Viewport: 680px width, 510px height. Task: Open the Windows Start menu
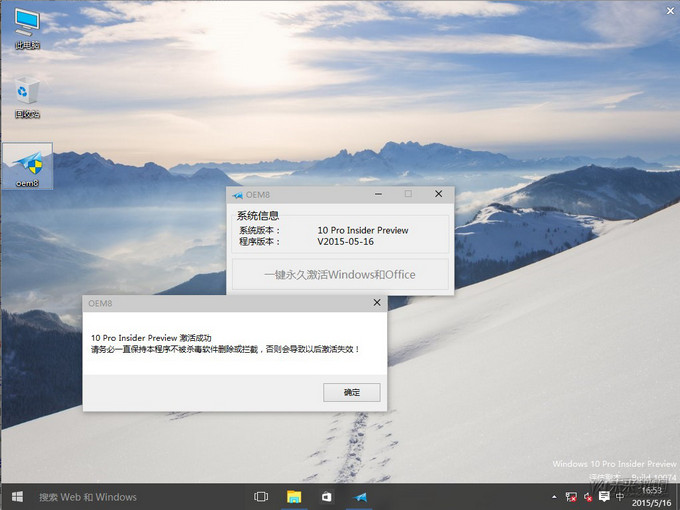[x=16, y=497]
